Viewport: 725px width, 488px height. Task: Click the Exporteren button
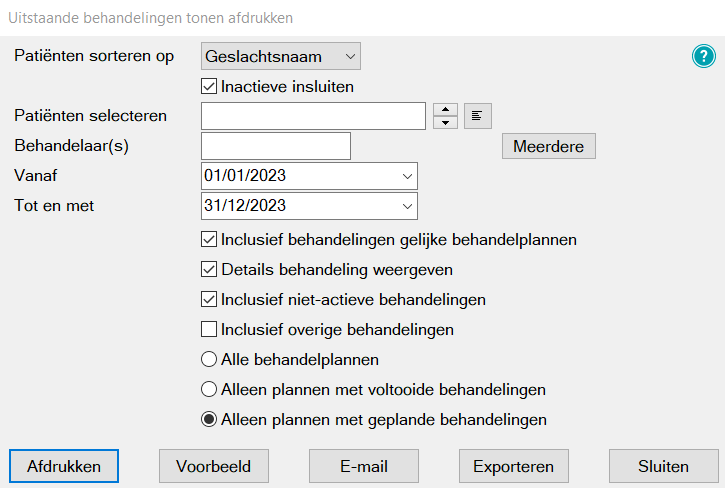tap(514, 466)
